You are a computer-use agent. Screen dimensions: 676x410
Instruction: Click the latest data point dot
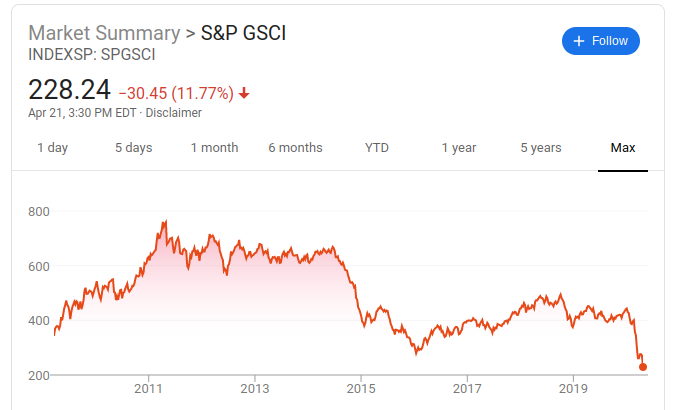[643, 367]
